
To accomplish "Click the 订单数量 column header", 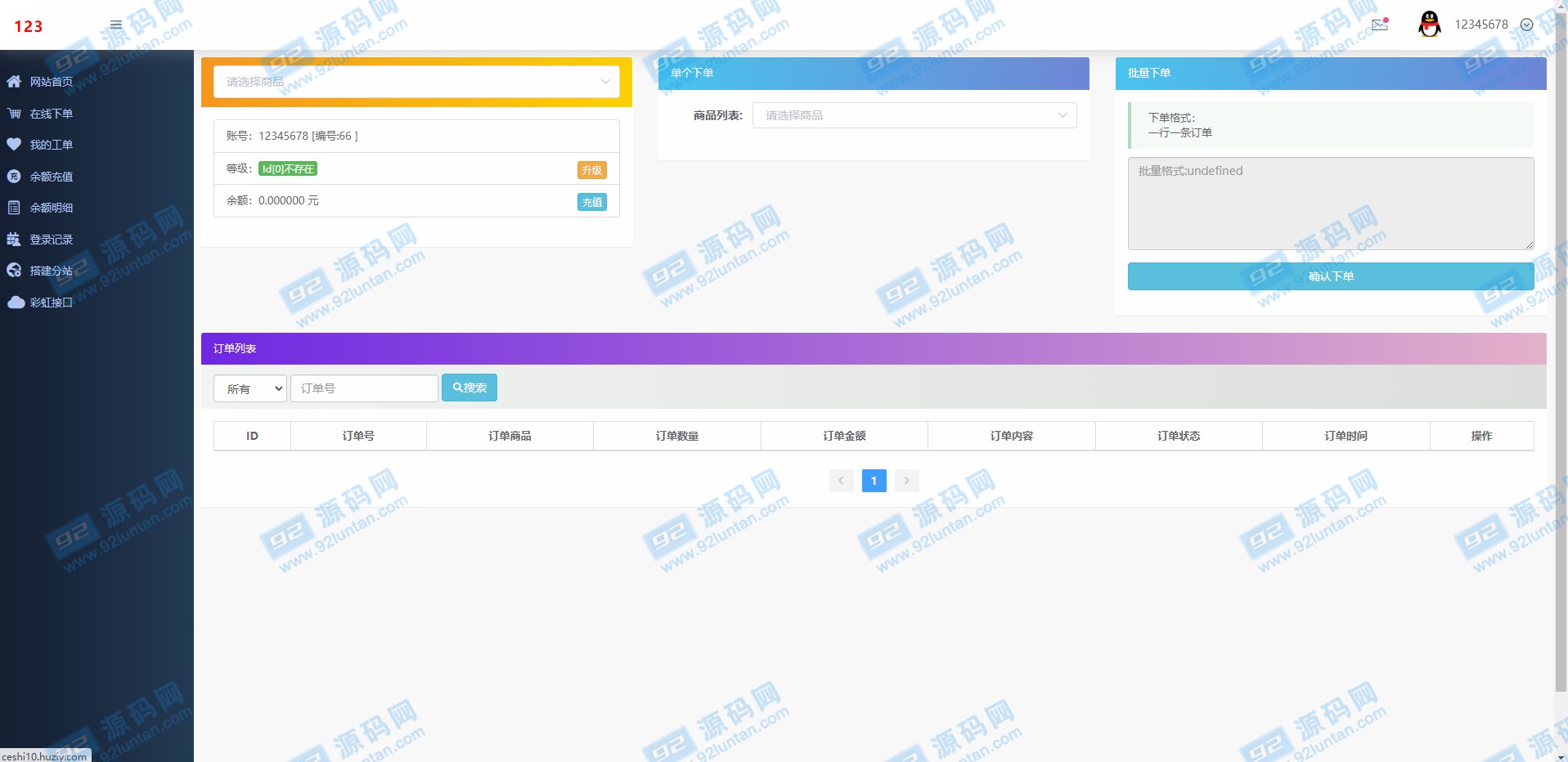I will (677, 436).
